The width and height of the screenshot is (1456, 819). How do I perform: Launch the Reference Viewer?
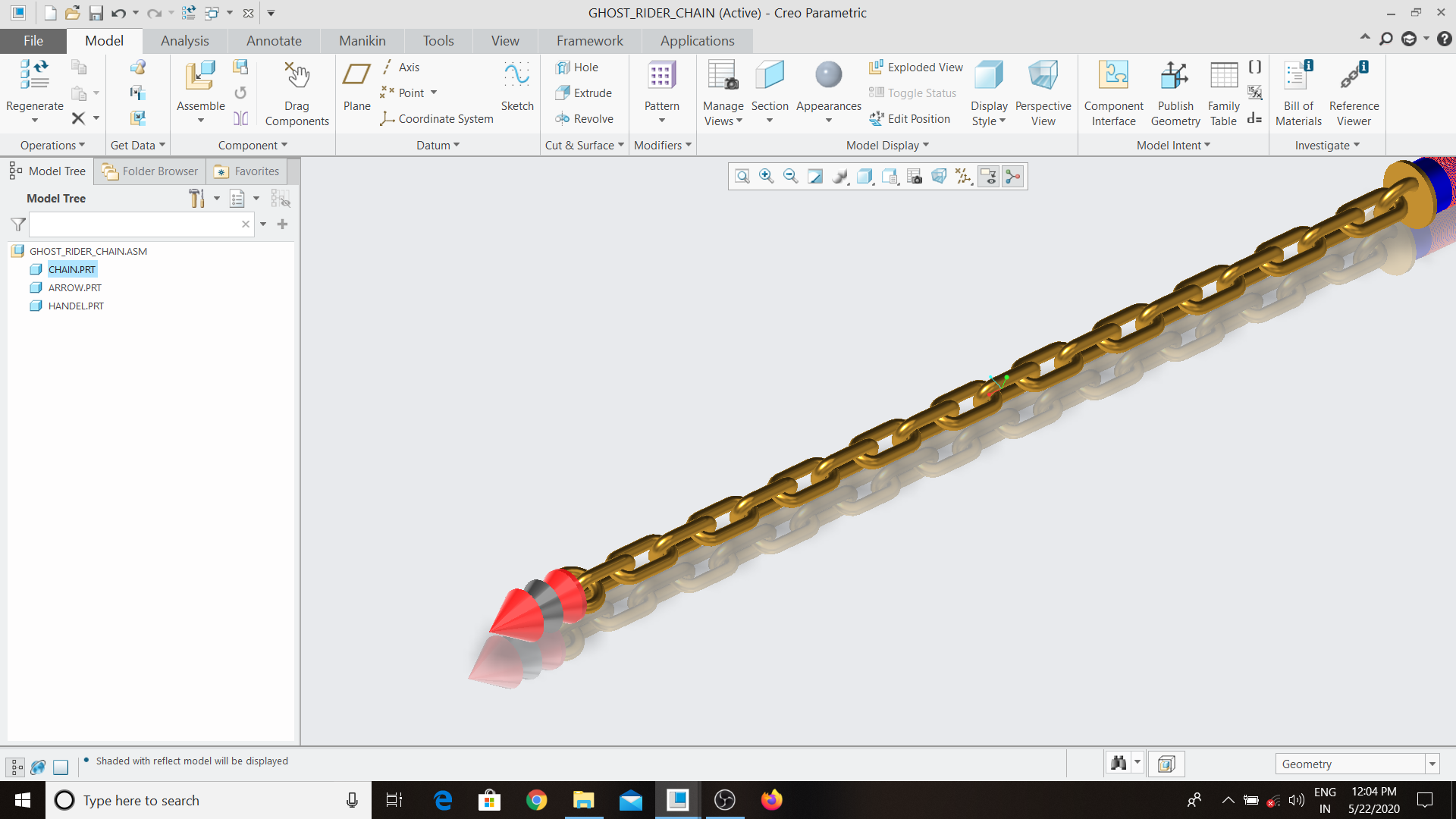[1354, 93]
